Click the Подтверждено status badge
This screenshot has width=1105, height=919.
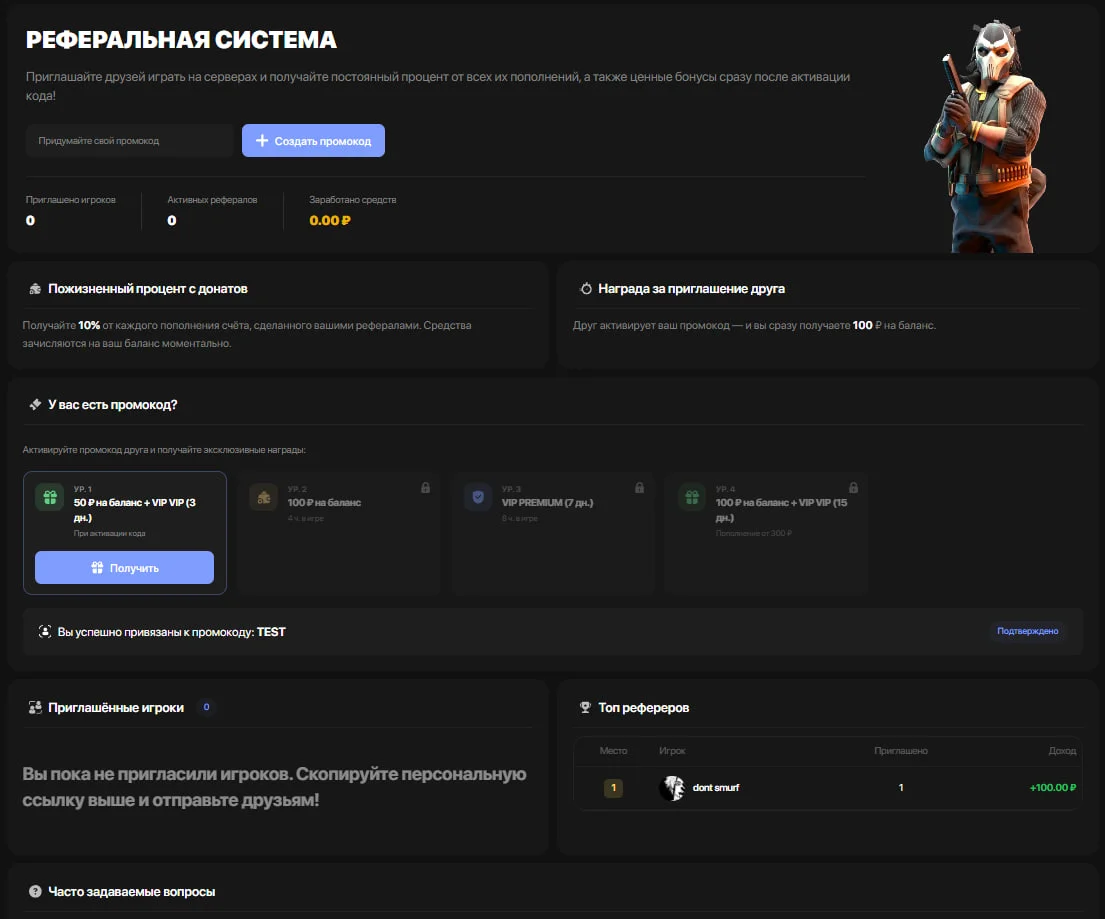1027,631
